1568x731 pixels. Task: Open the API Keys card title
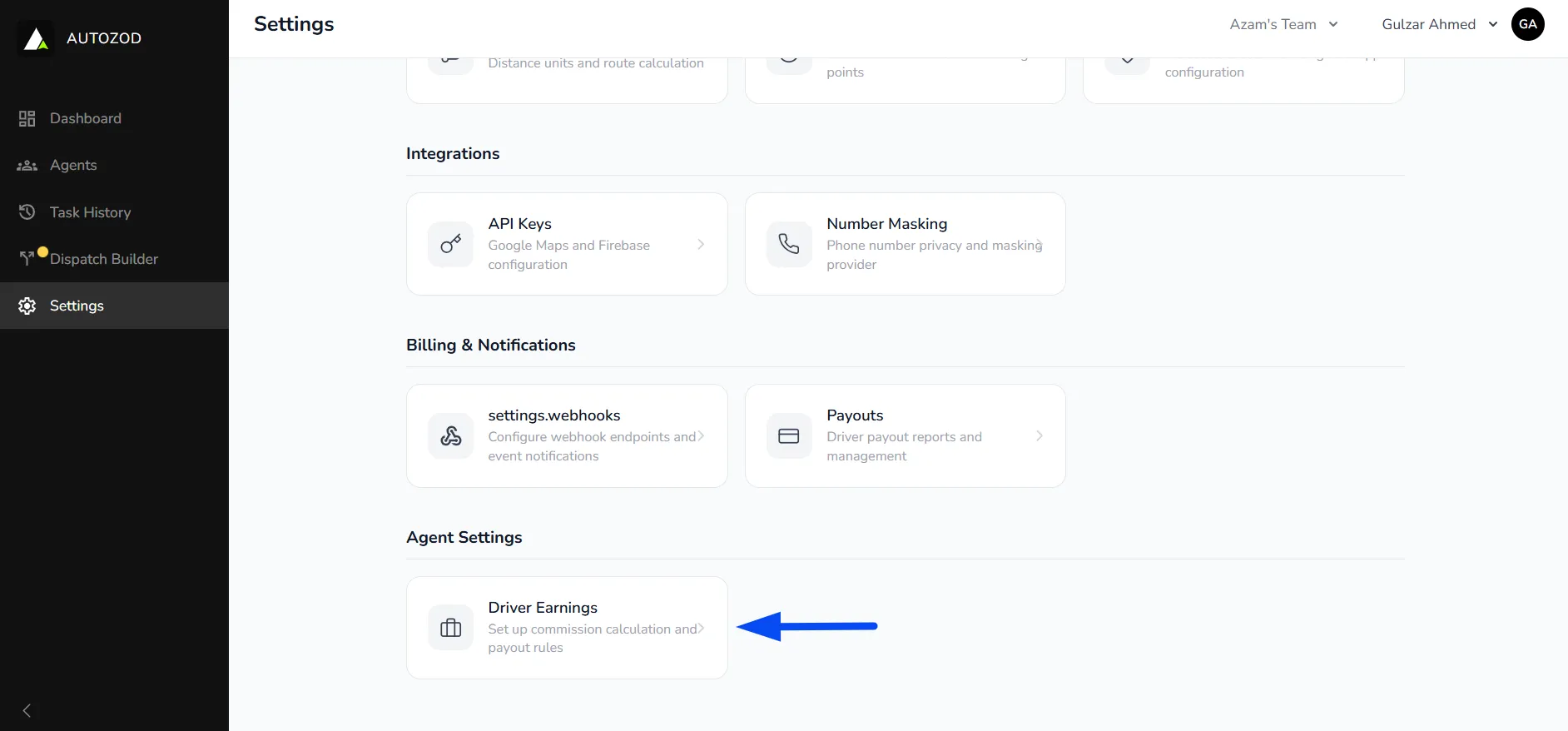point(520,224)
